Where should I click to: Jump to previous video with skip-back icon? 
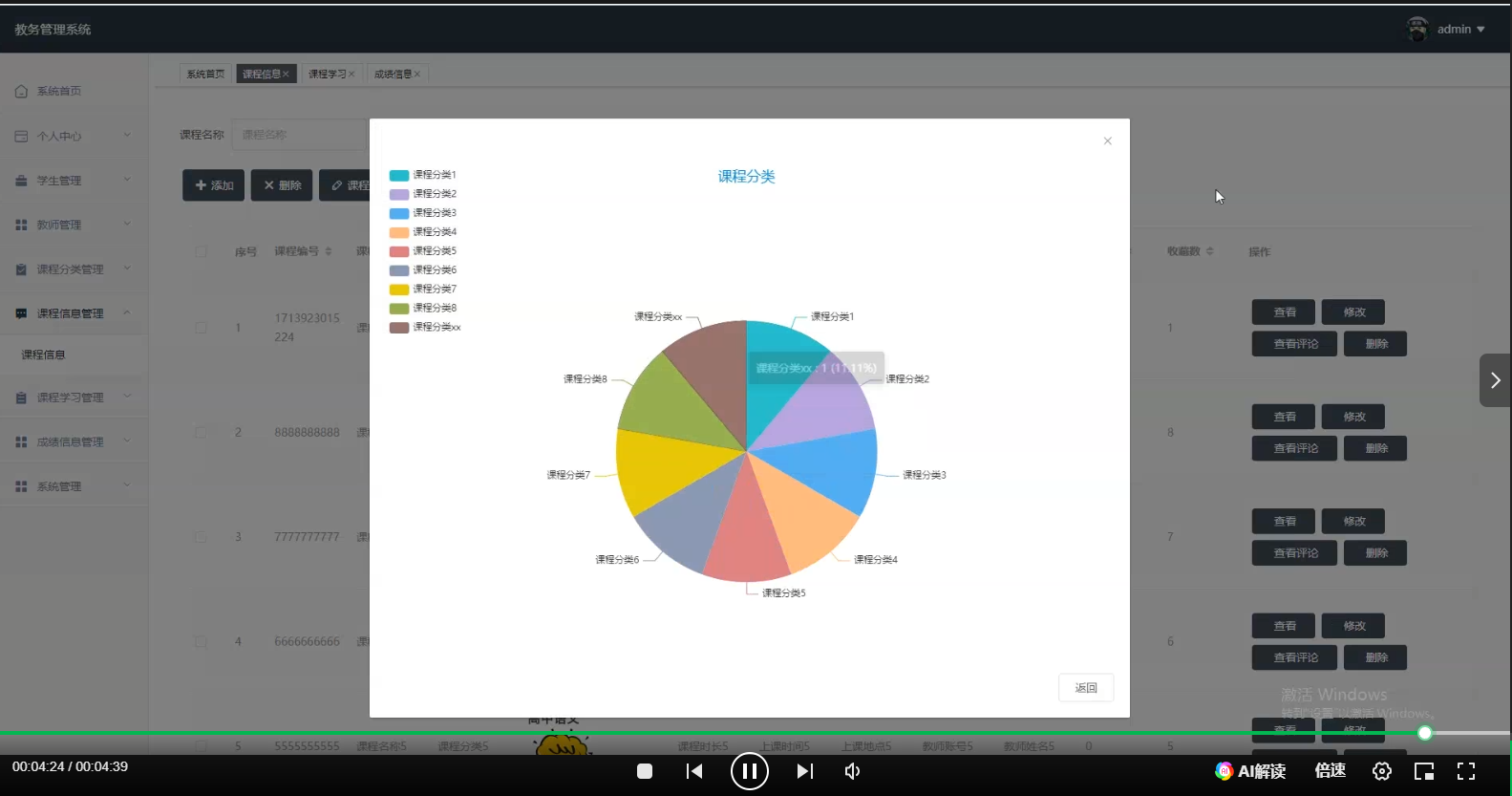click(x=694, y=771)
